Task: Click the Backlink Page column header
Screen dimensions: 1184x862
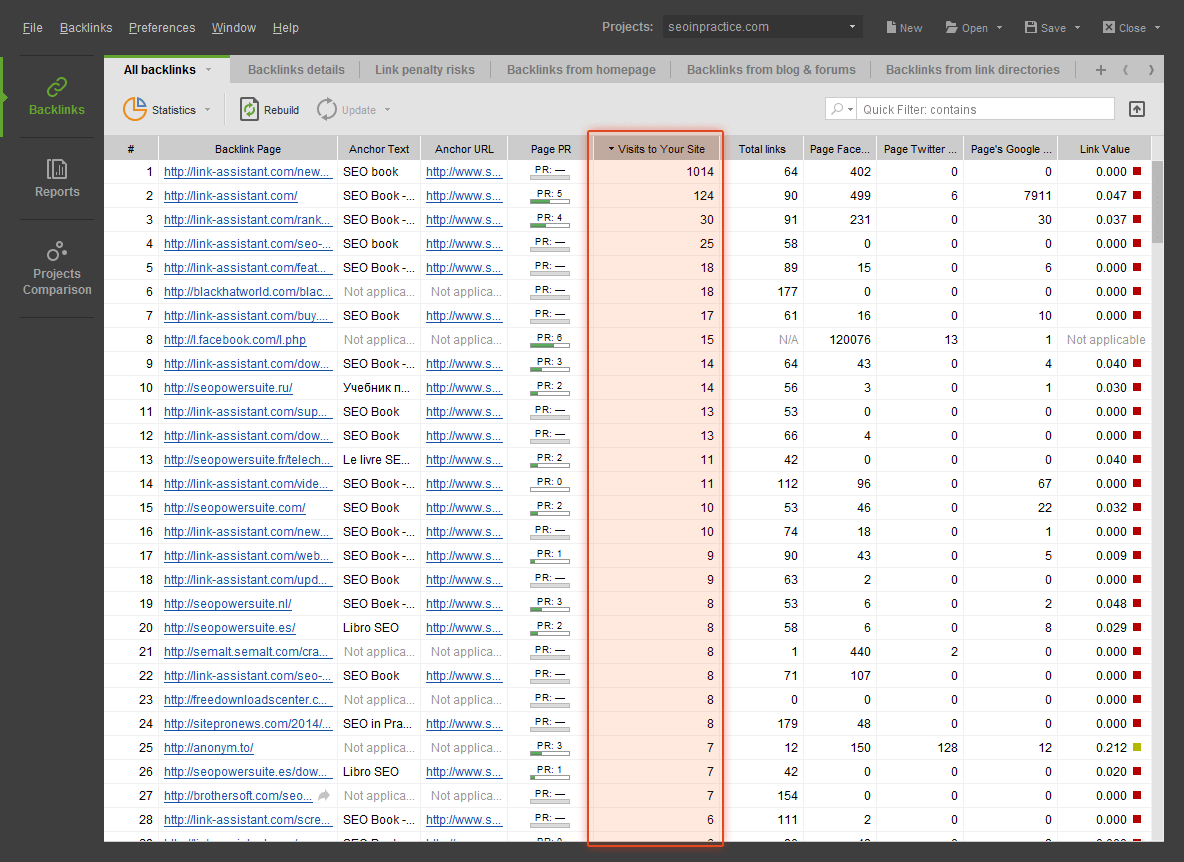Action: coord(248,149)
